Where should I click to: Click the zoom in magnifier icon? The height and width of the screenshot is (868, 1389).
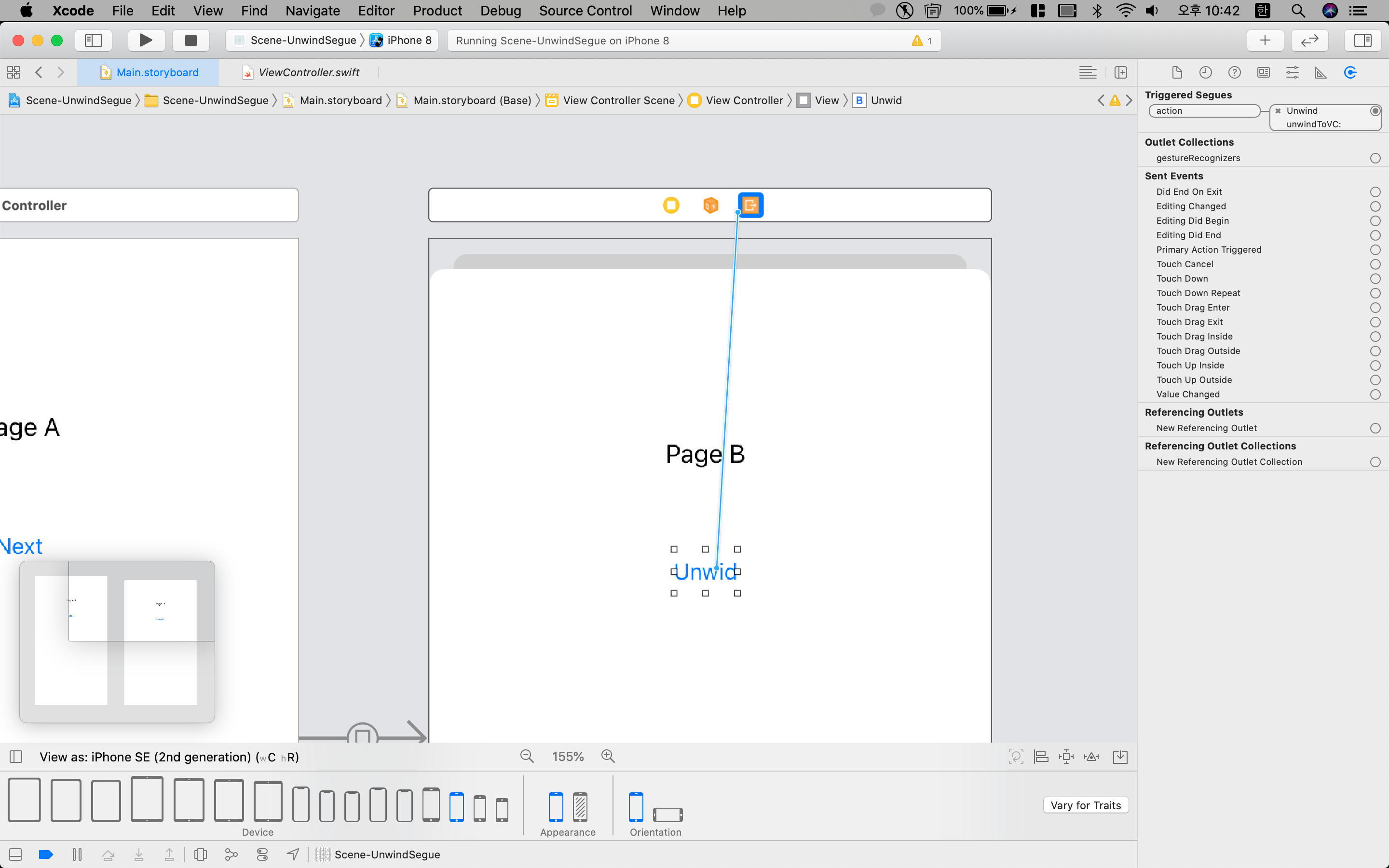point(608,757)
